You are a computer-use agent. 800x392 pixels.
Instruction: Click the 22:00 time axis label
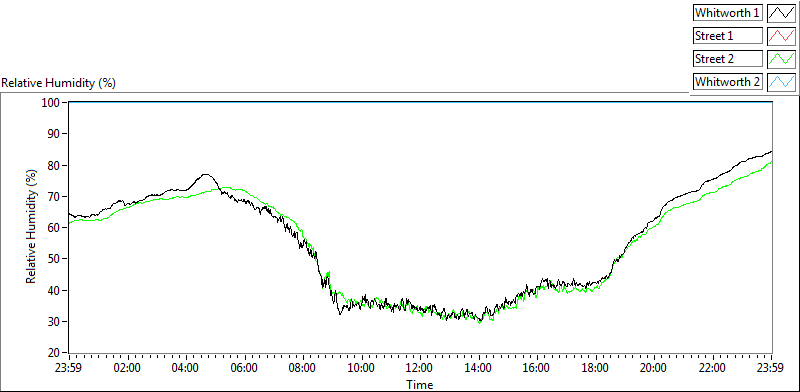click(713, 368)
